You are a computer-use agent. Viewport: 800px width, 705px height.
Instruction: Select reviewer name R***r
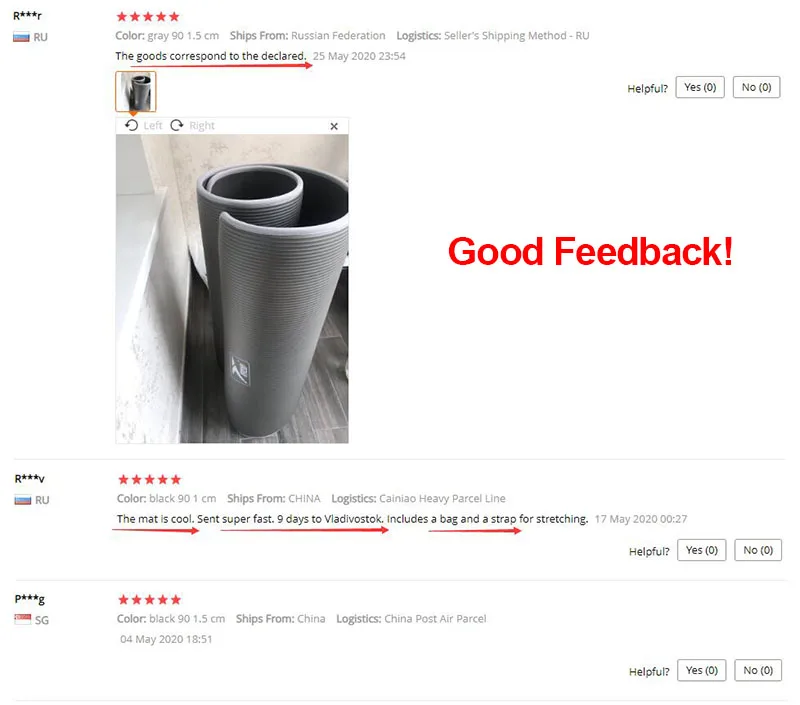pyautogui.click(x=28, y=16)
